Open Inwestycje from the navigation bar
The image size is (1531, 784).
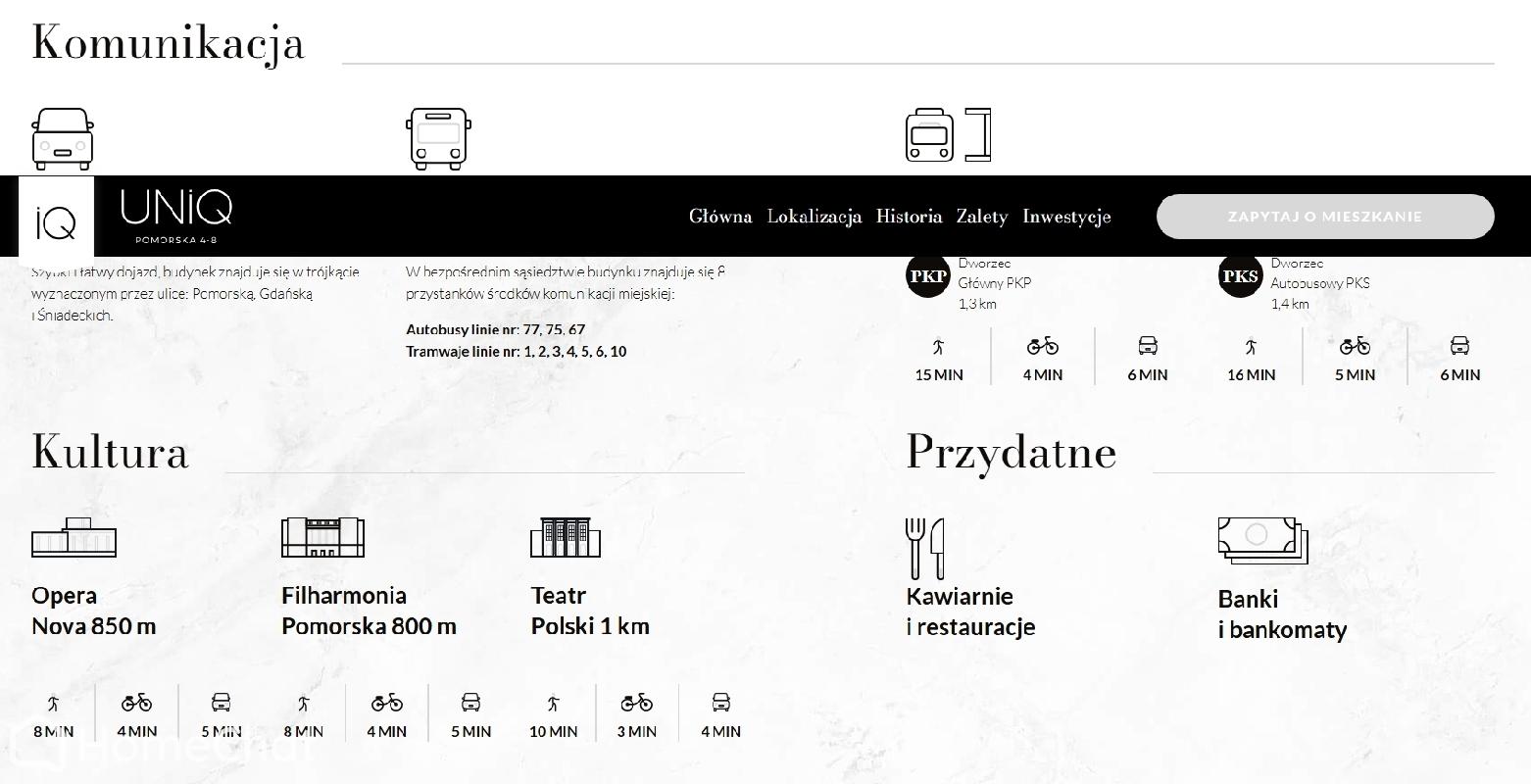pos(1066,217)
